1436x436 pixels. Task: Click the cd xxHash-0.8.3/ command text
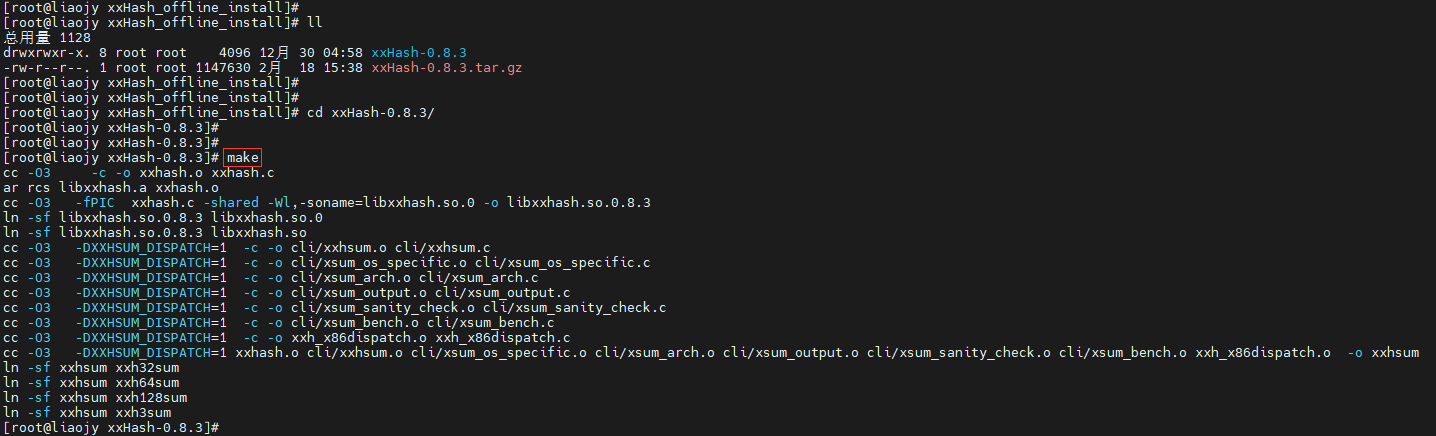[370, 112]
